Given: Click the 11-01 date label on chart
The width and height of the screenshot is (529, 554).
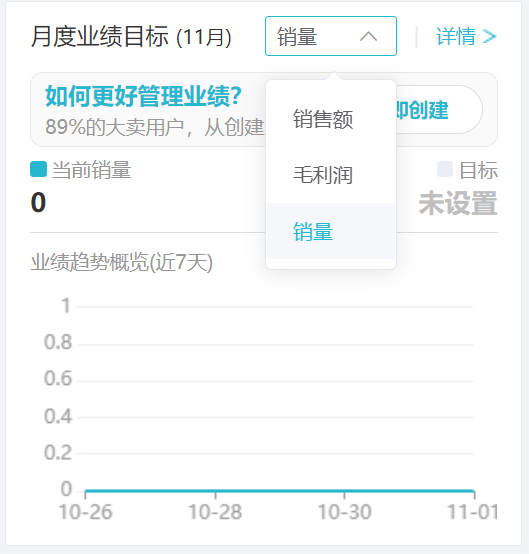Looking at the screenshot, I should pyautogui.click(x=472, y=512).
